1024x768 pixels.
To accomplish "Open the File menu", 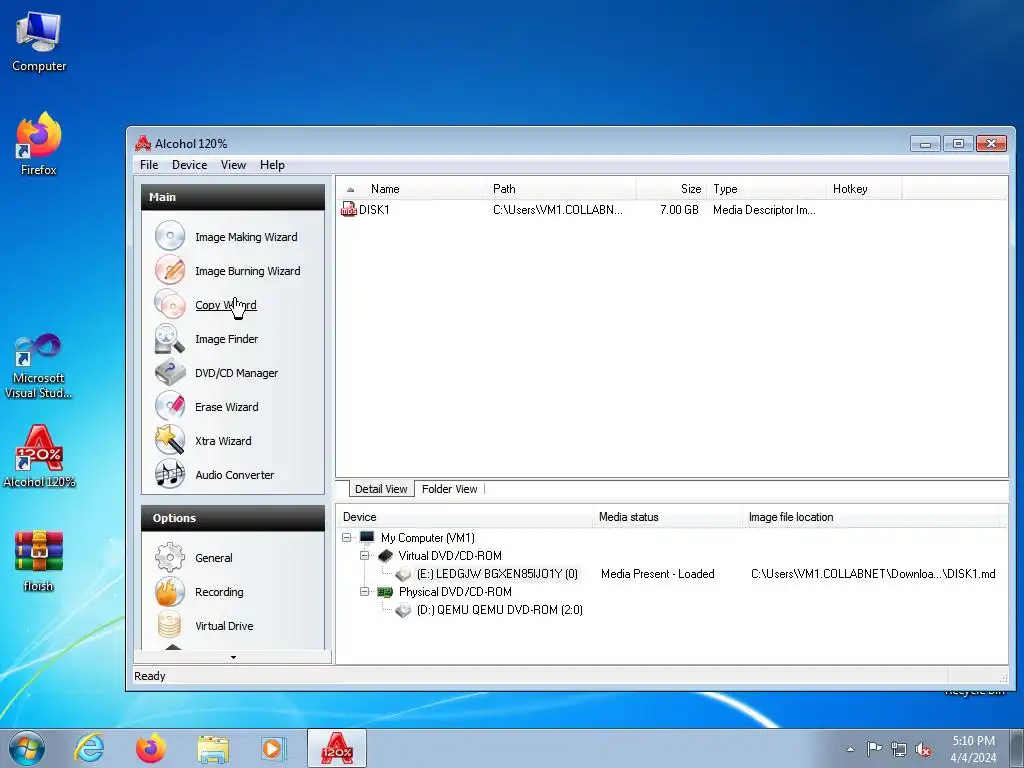I will pyautogui.click(x=149, y=165).
